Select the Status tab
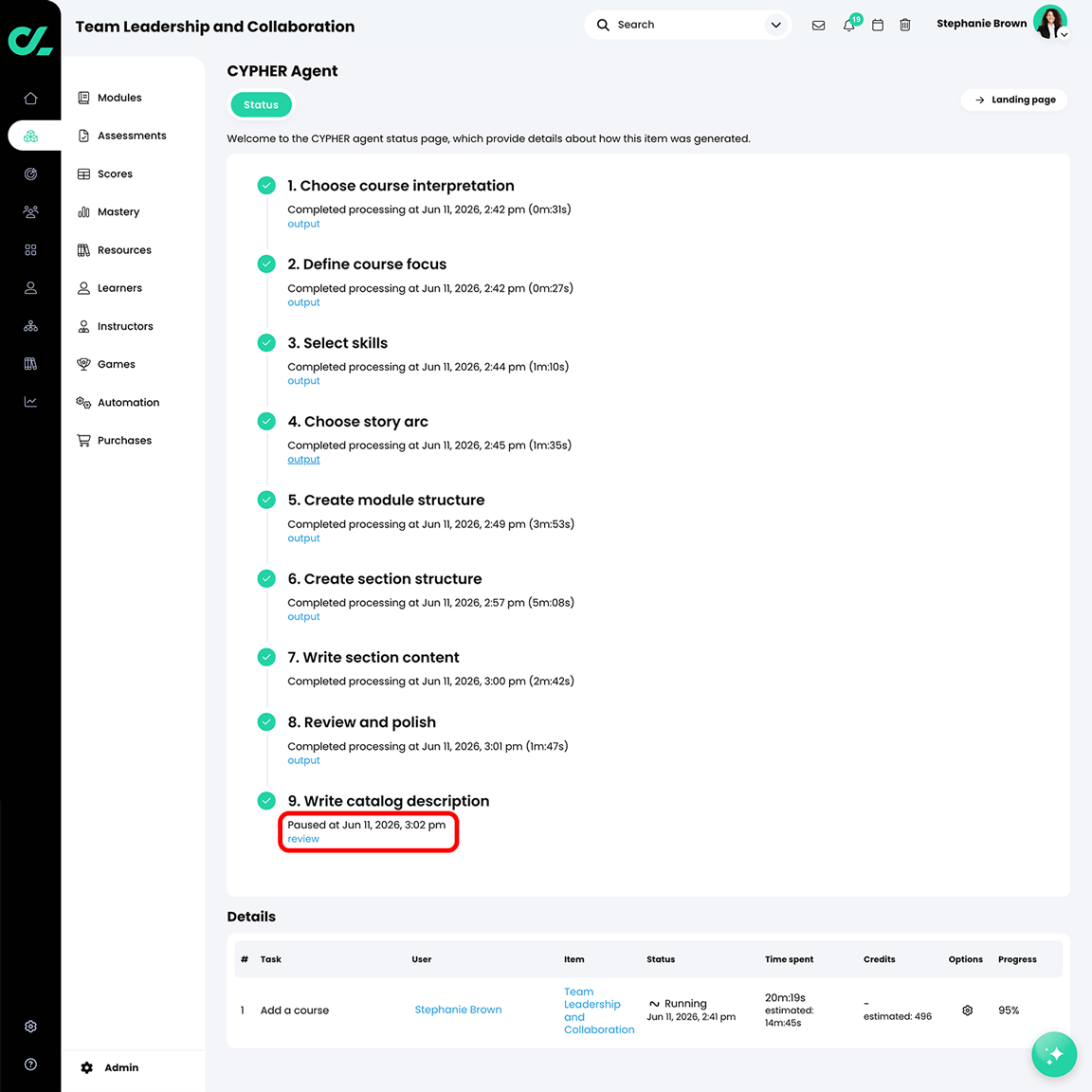 point(262,105)
